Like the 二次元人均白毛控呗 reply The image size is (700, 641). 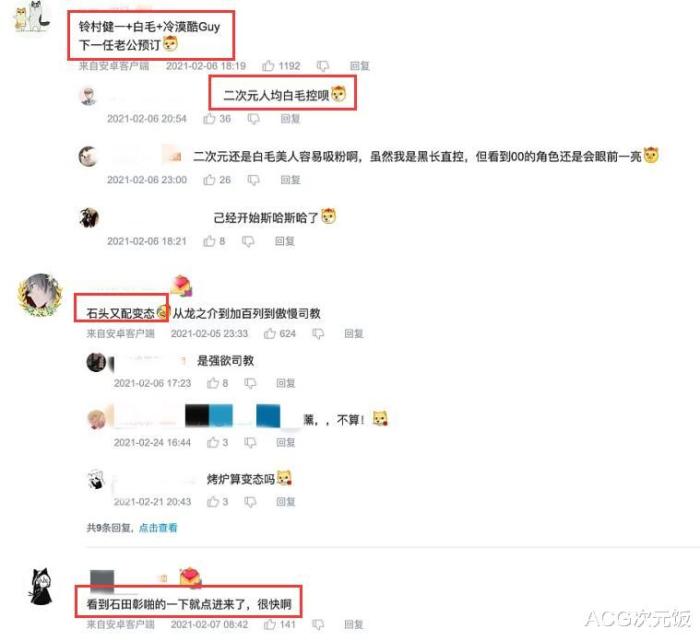209,119
